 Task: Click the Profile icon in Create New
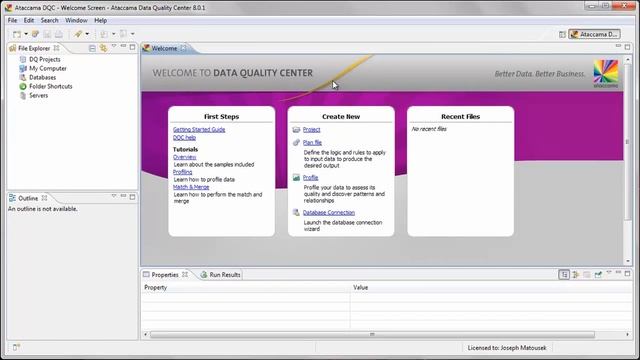coord(296,178)
